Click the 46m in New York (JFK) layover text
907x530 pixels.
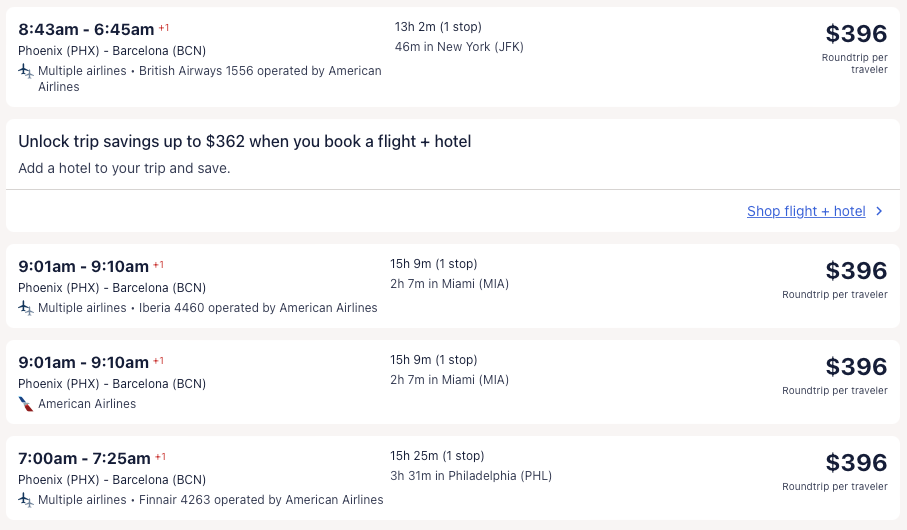point(459,47)
